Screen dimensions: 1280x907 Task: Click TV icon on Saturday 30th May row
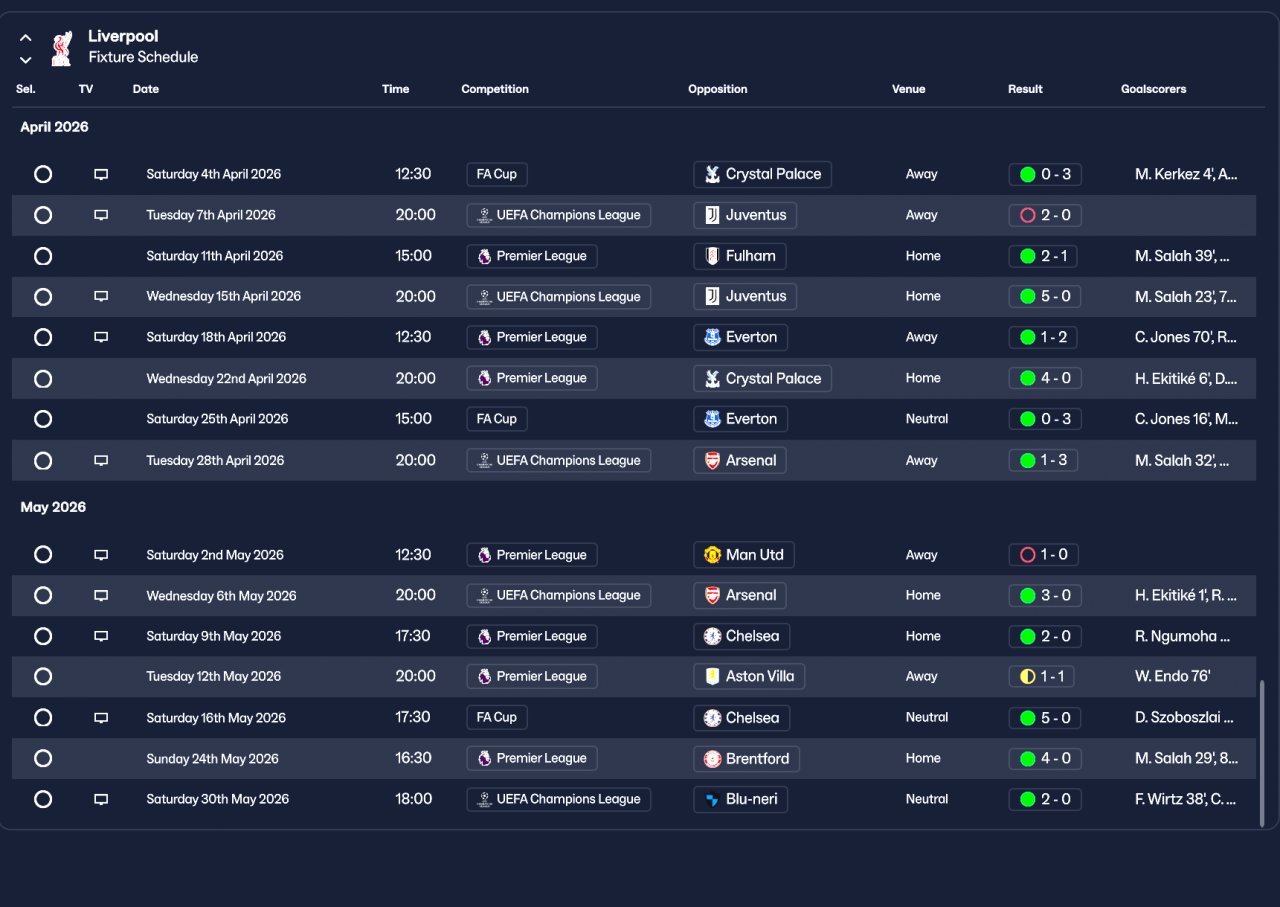[x=101, y=799]
